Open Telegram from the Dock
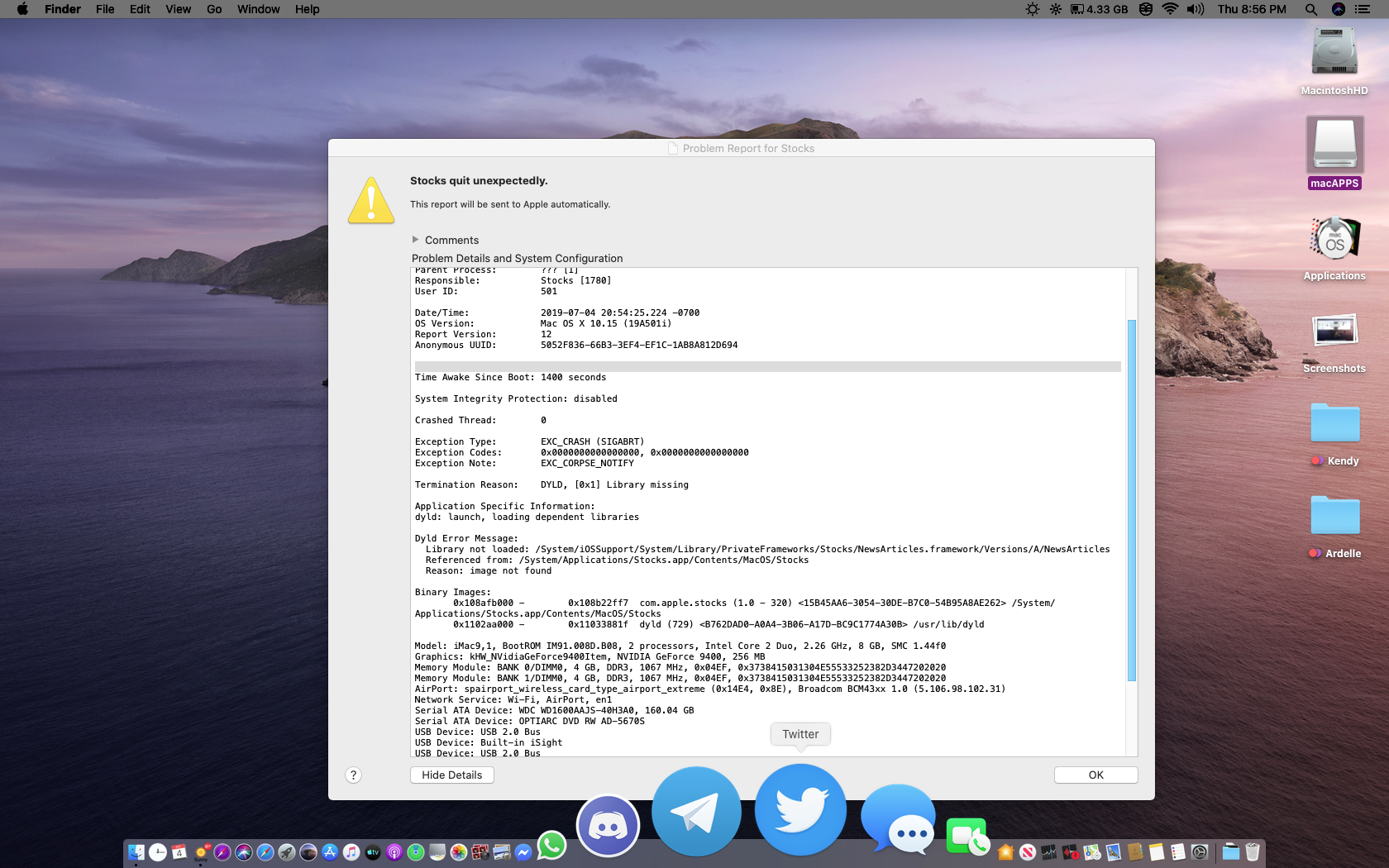Screen dimensions: 1389x868 [x=696, y=811]
